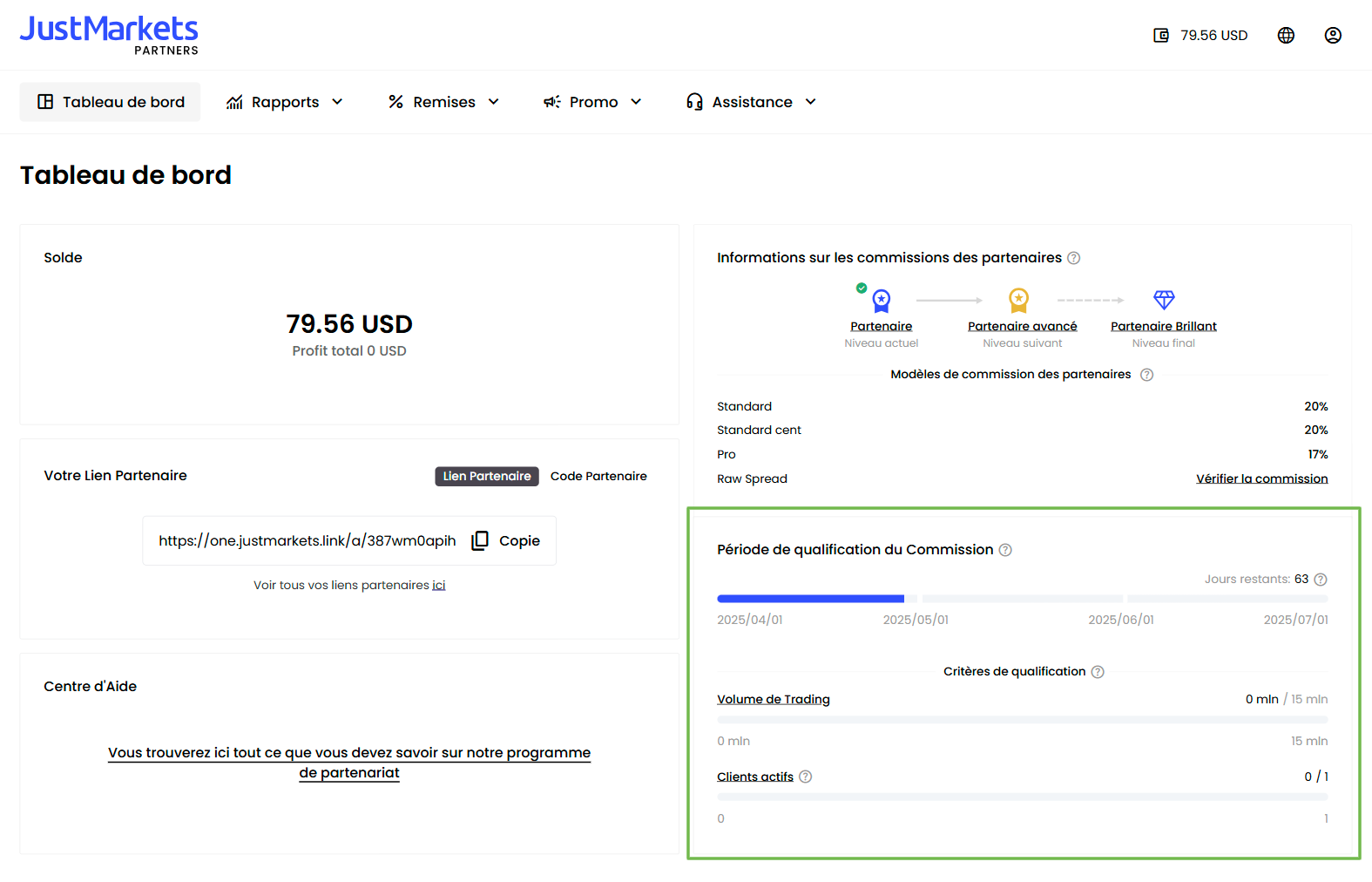The width and height of the screenshot is (1372, 882).
Task: Click the '0 mln / 15 mln' value
Action: tap(1287, 699)
